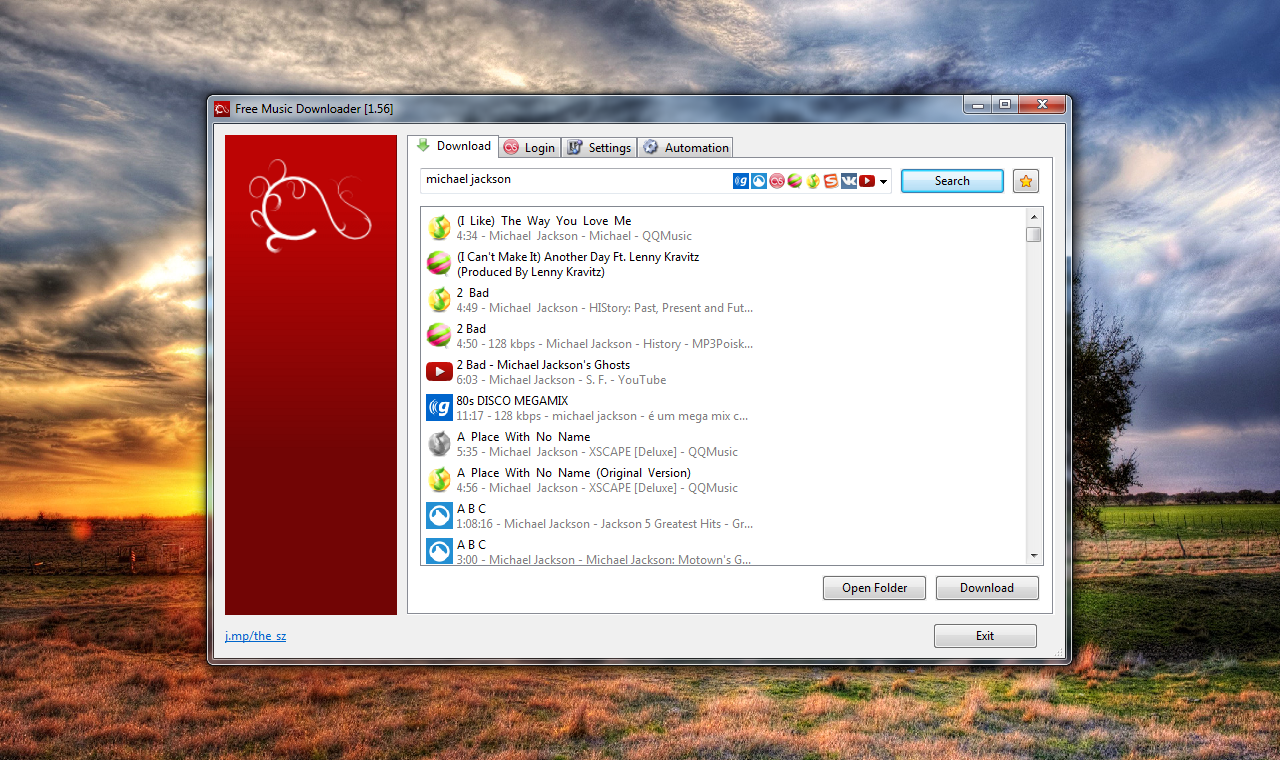
Task: Click the Open Folder button
Action: (x=874, y=588)
